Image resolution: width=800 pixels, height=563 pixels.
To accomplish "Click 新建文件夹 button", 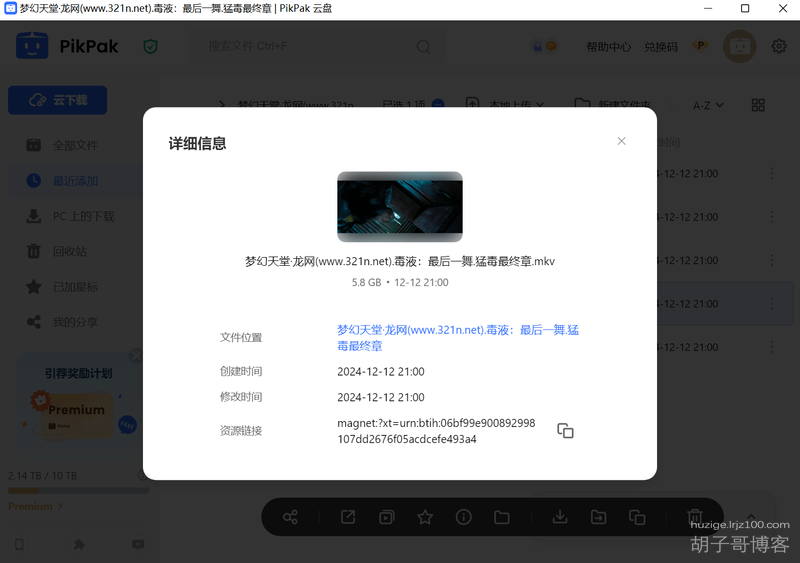I will (612, 105).
